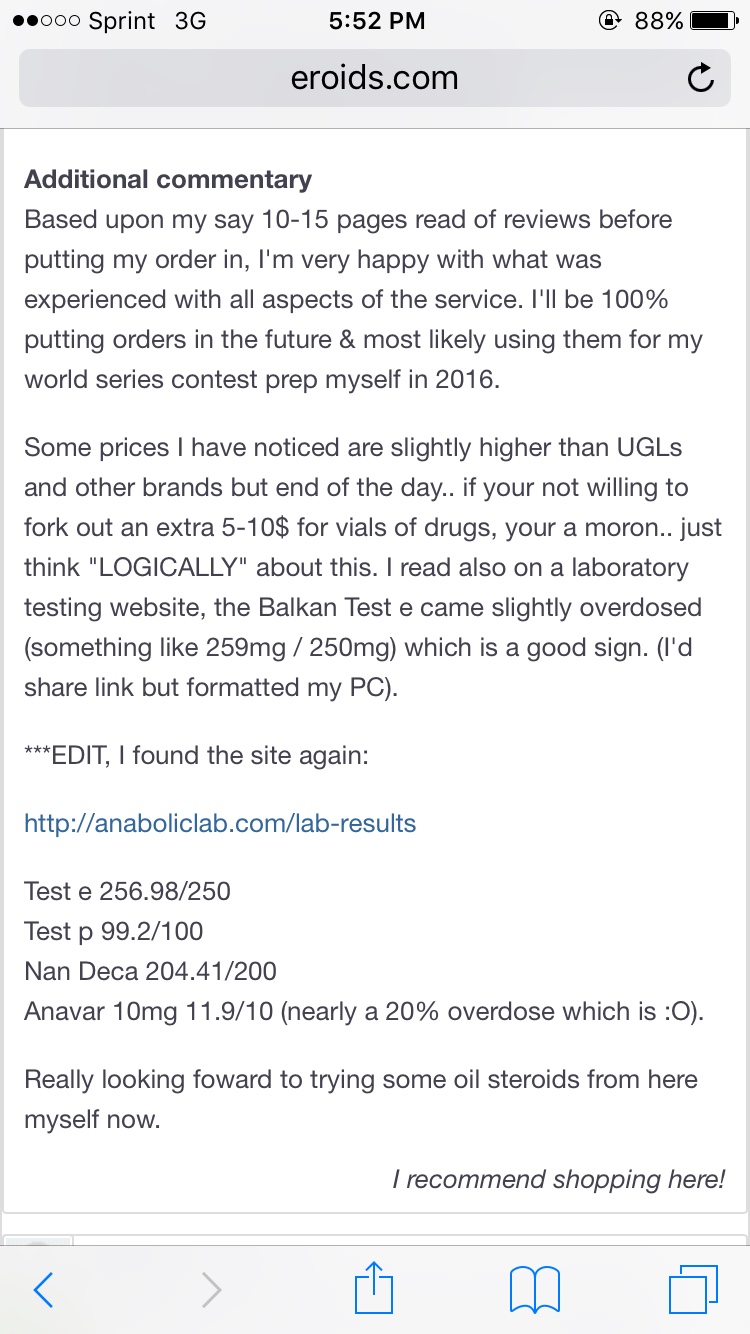Tap the forward navigation arrow
Image resolution: width=750 pixels, height=1334 pixels.
pos(211,1290)
